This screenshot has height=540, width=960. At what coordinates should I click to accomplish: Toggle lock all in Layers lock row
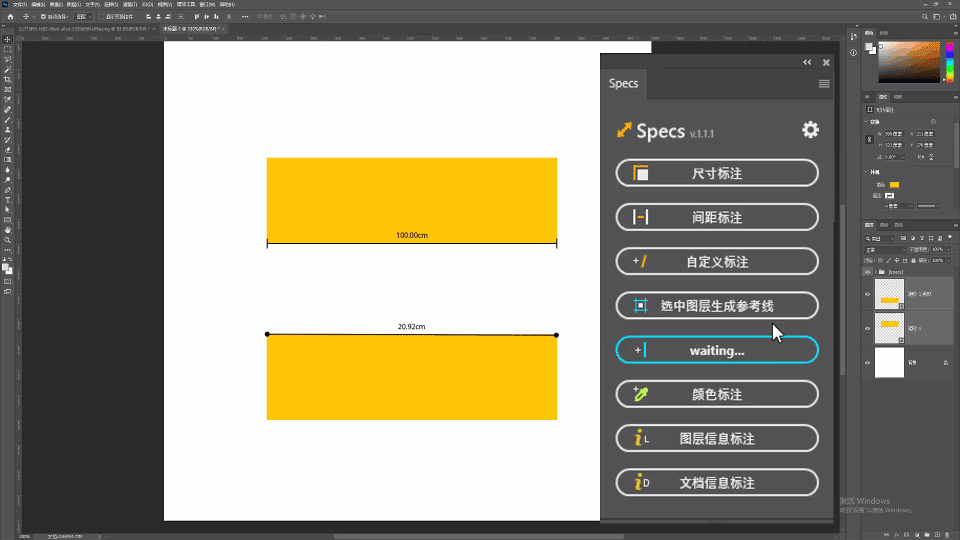(913, 260)
